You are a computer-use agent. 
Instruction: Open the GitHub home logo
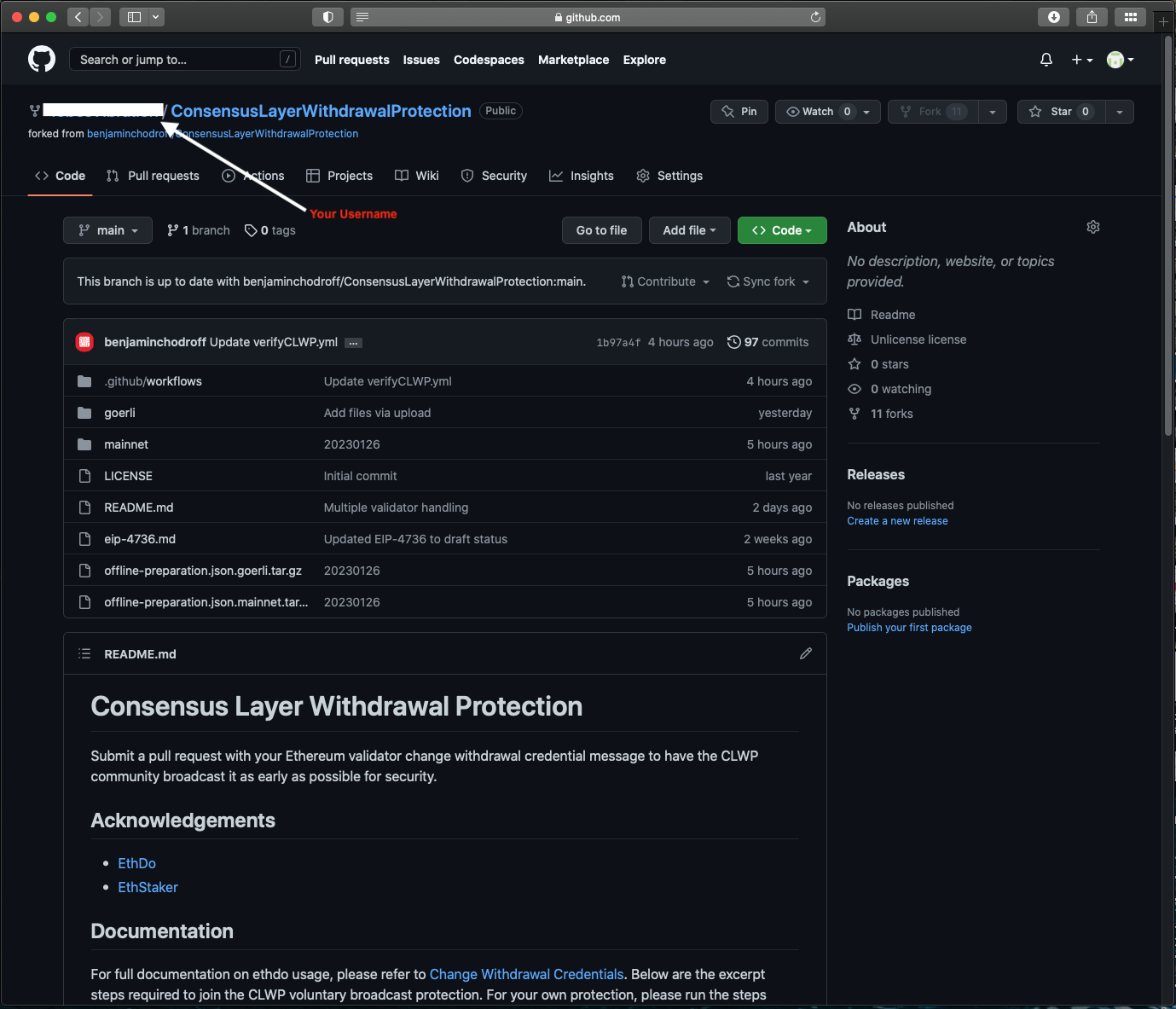42,59
